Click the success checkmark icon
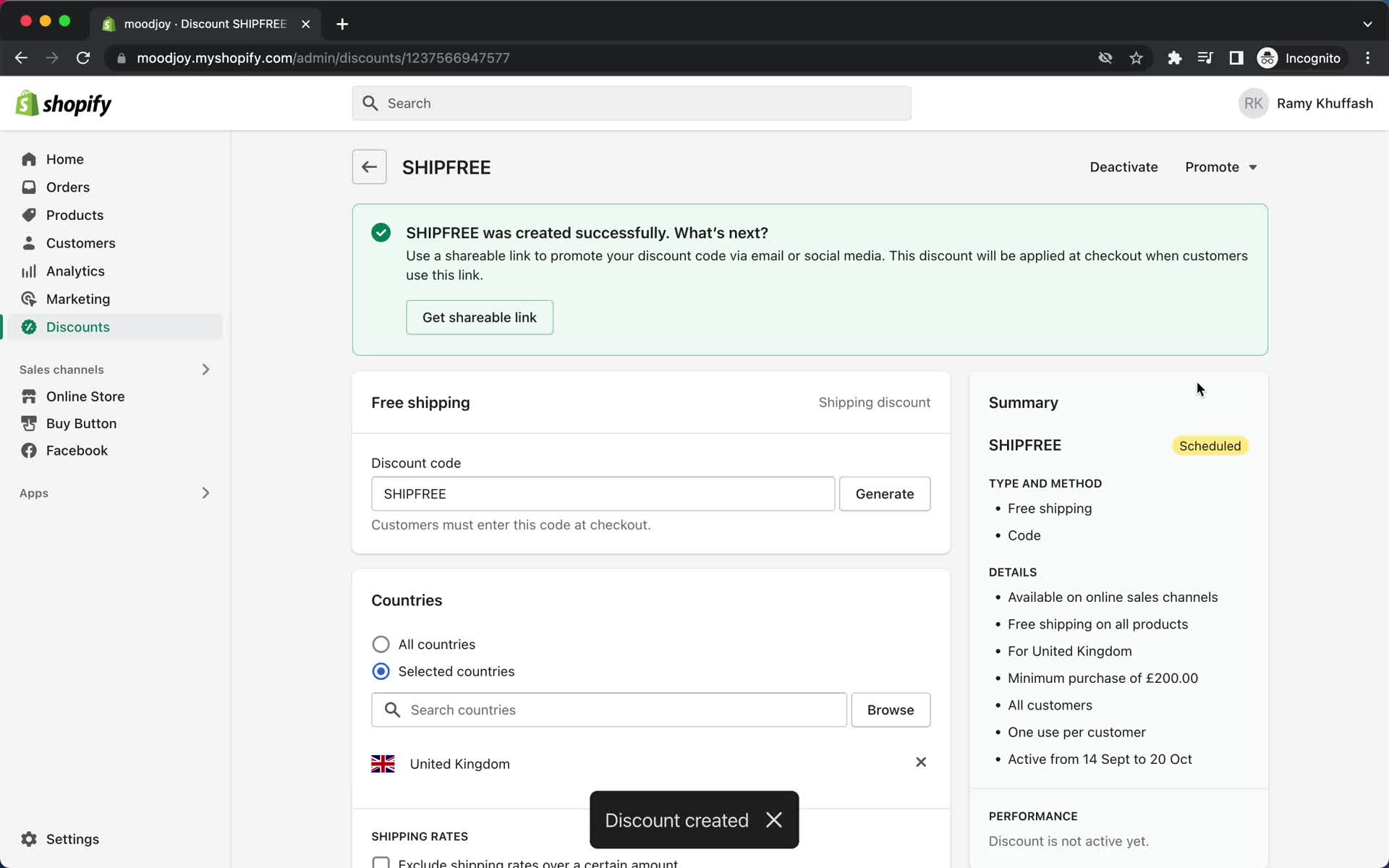This screenshot has height=868, width=1389. click(381, 232)
